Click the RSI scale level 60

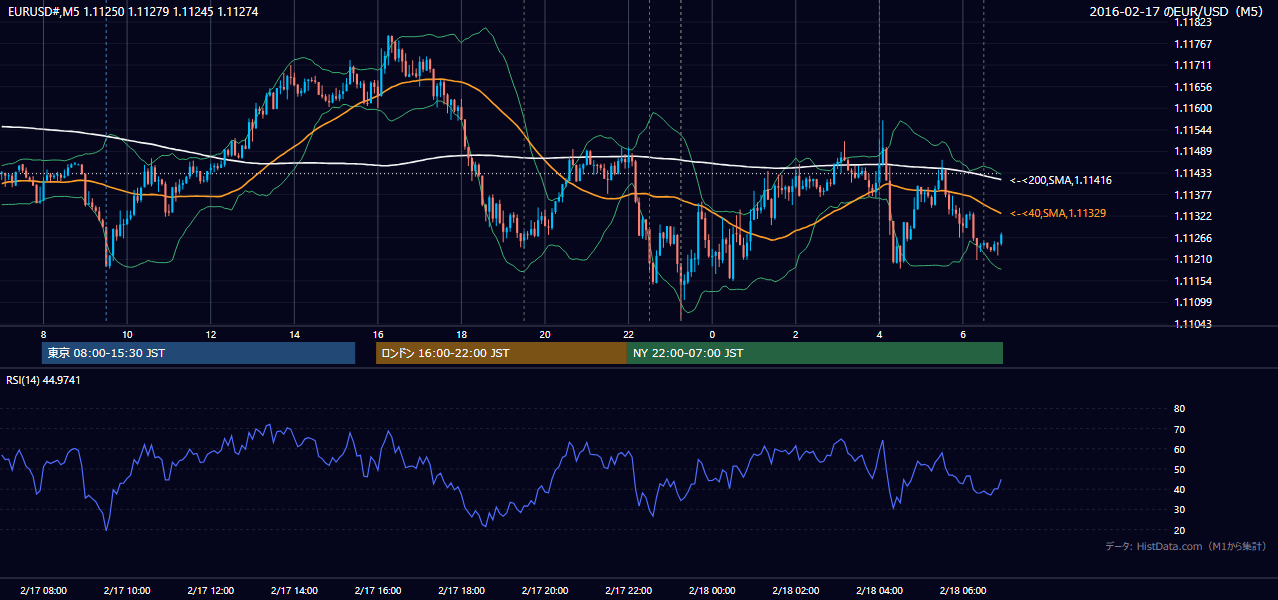1179,449
